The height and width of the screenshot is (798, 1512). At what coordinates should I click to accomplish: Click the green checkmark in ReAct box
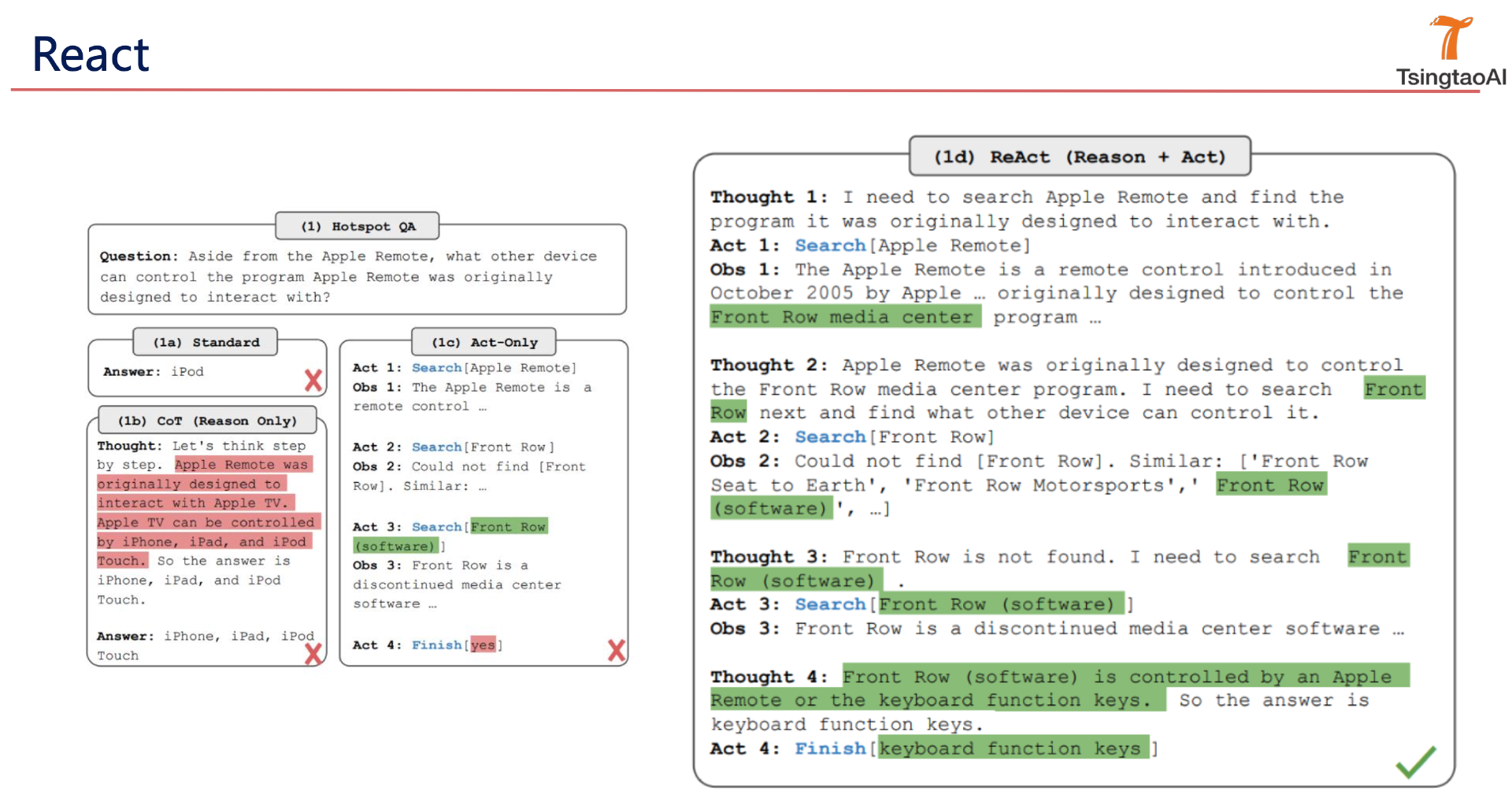[x=1415, y=762]
